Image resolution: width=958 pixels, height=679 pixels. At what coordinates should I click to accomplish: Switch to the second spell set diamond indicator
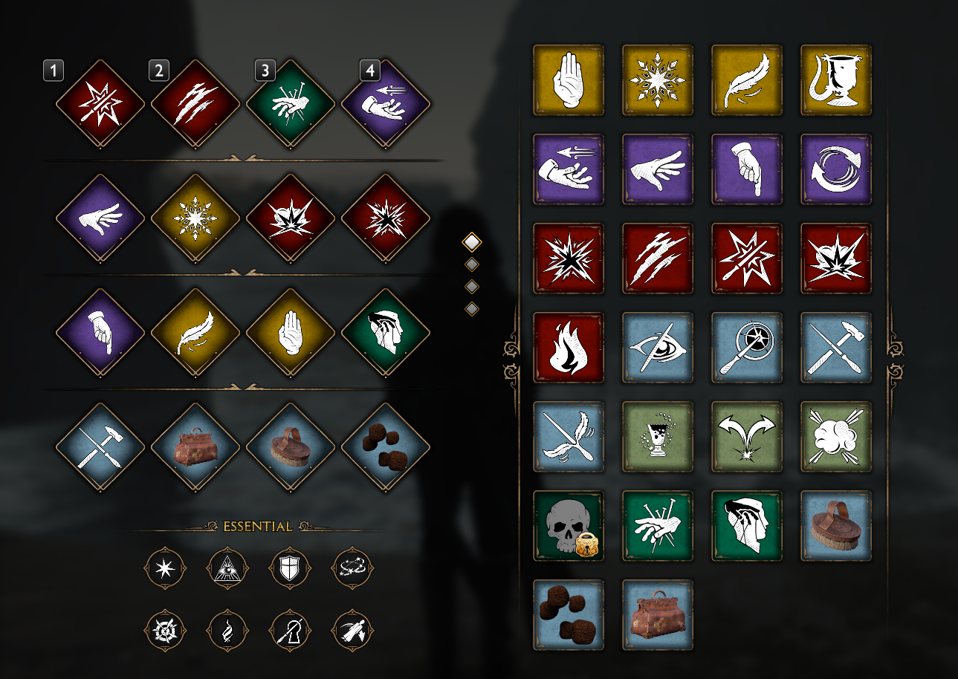[472, 265]
